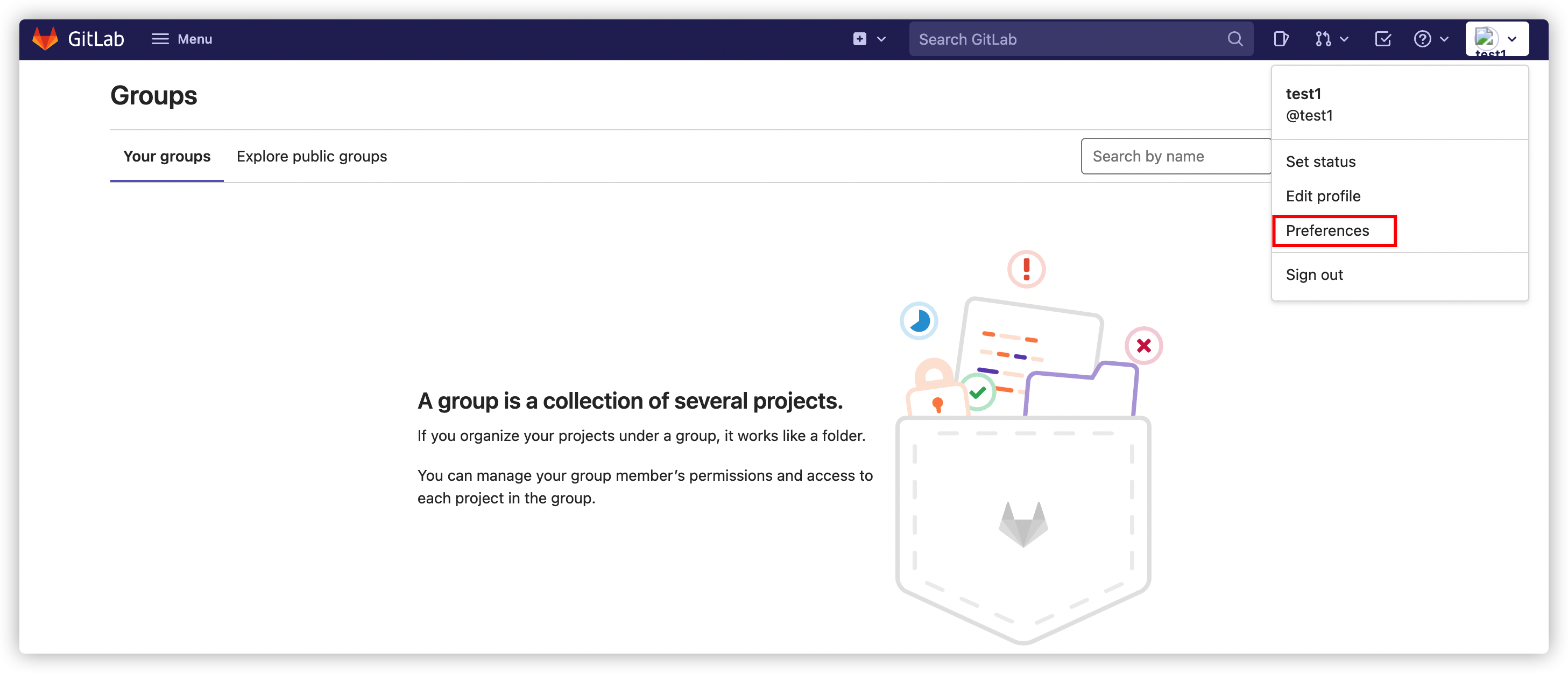
Task: Open the hamburger Menu icon
Action: (160, 39)
